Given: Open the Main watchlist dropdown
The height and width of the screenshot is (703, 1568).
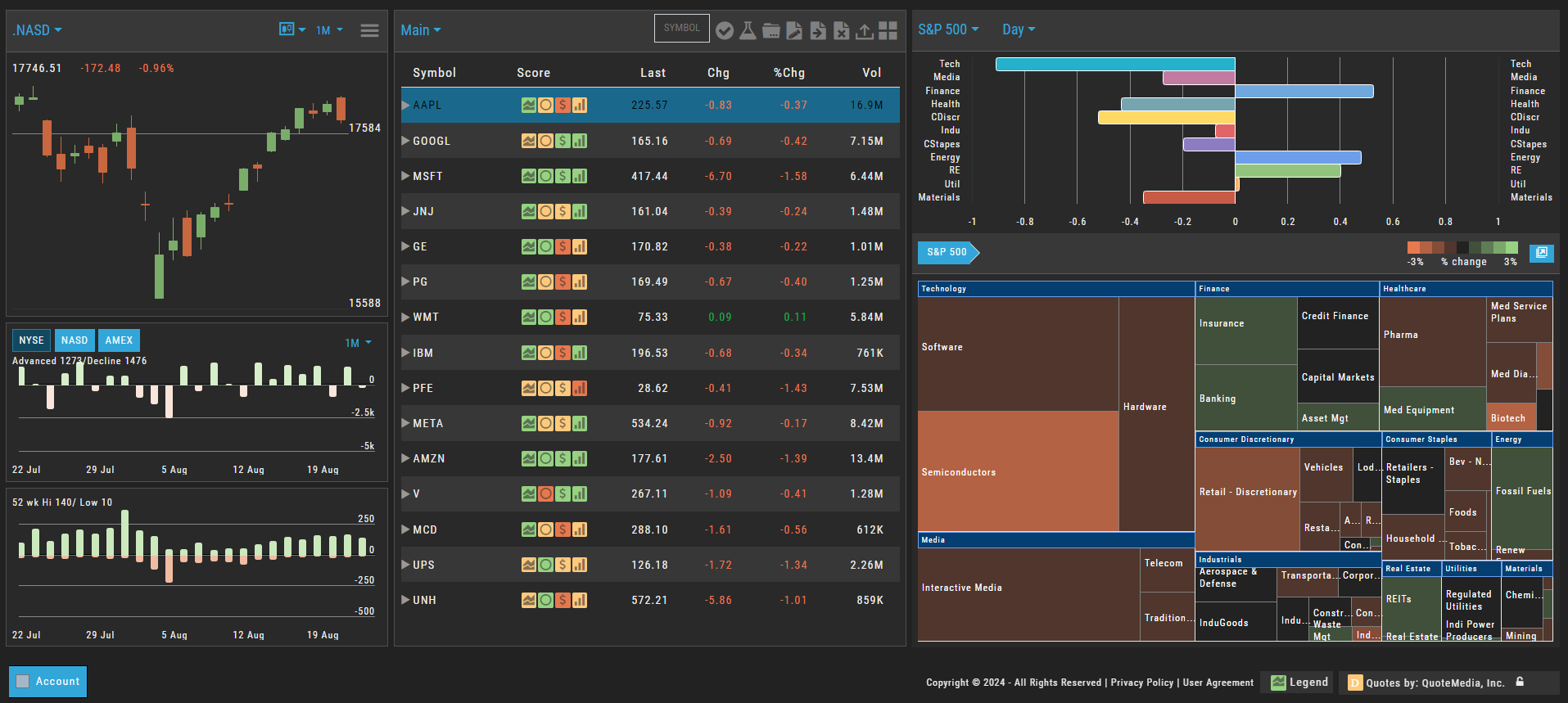Looking at the screenshot, I should 421,30.
